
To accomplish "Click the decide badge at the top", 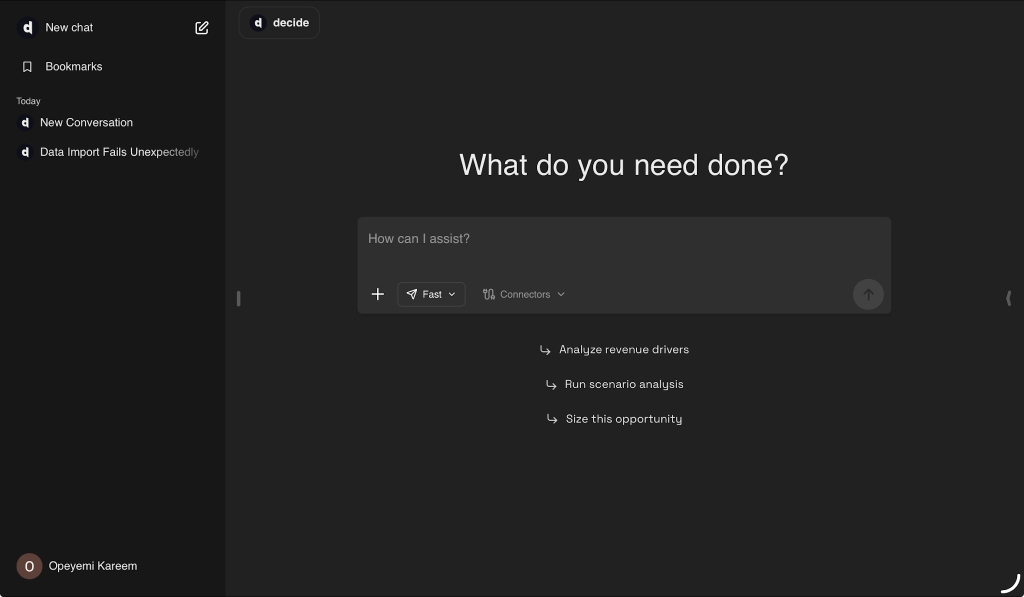I will click(279, 22).
